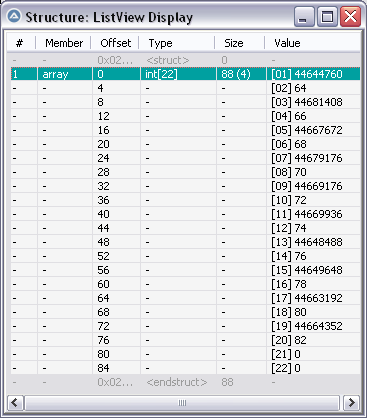
Task: Select value '[18] 80'
Action: coord(289,312)
